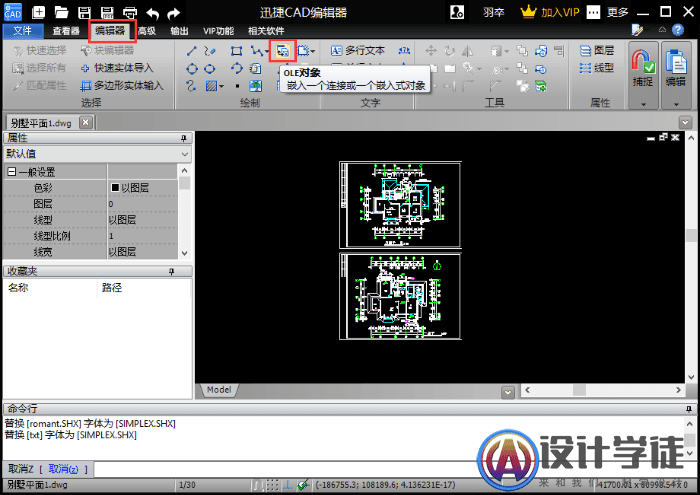Image resolution: width=700 pixels, height=495 pixels.
Task: Undo the last action
Action: (x=153, y=13)
